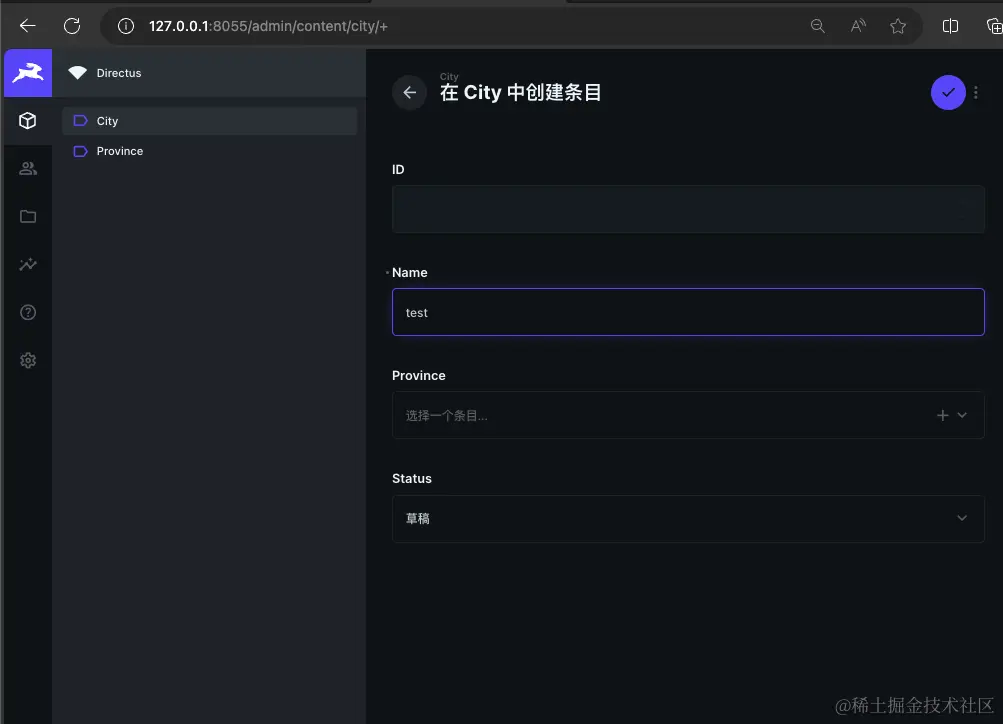Click the diamond icon beside Directus
Viewport: 1003px width, 724px height.
(x=77, y=73)
